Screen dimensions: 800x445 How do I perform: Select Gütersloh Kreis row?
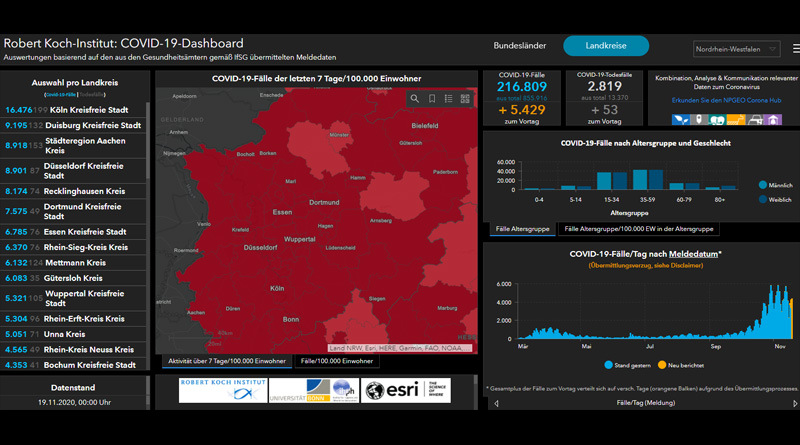pos(73,278)
